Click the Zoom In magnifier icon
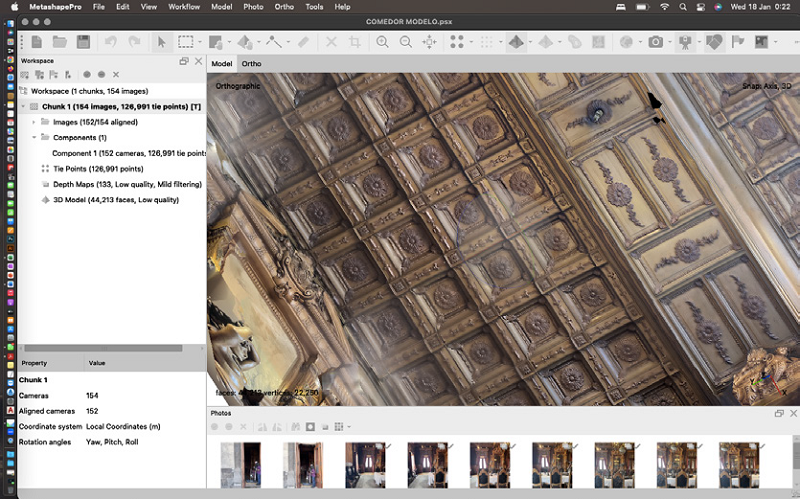The height and width of the screenshot is (499, 800). [382, 42]
